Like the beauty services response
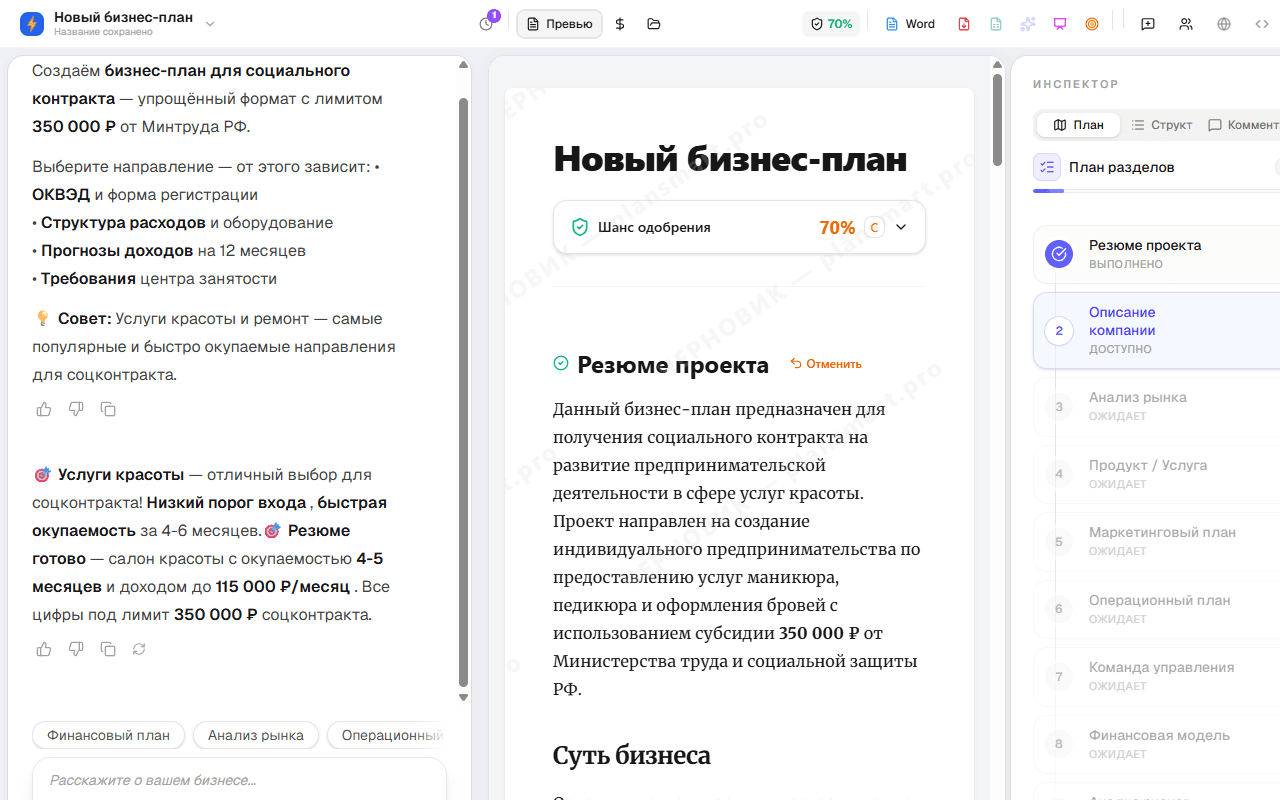Viewport: 1280px width, 800px height. click(43, 649)
